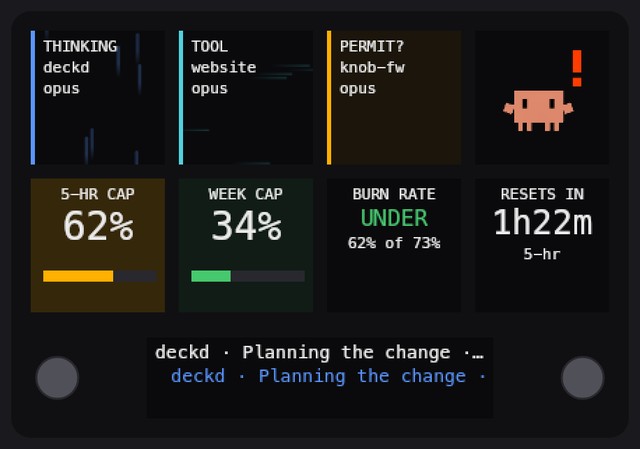Click the red exclamation alert mark

(577, 68)
